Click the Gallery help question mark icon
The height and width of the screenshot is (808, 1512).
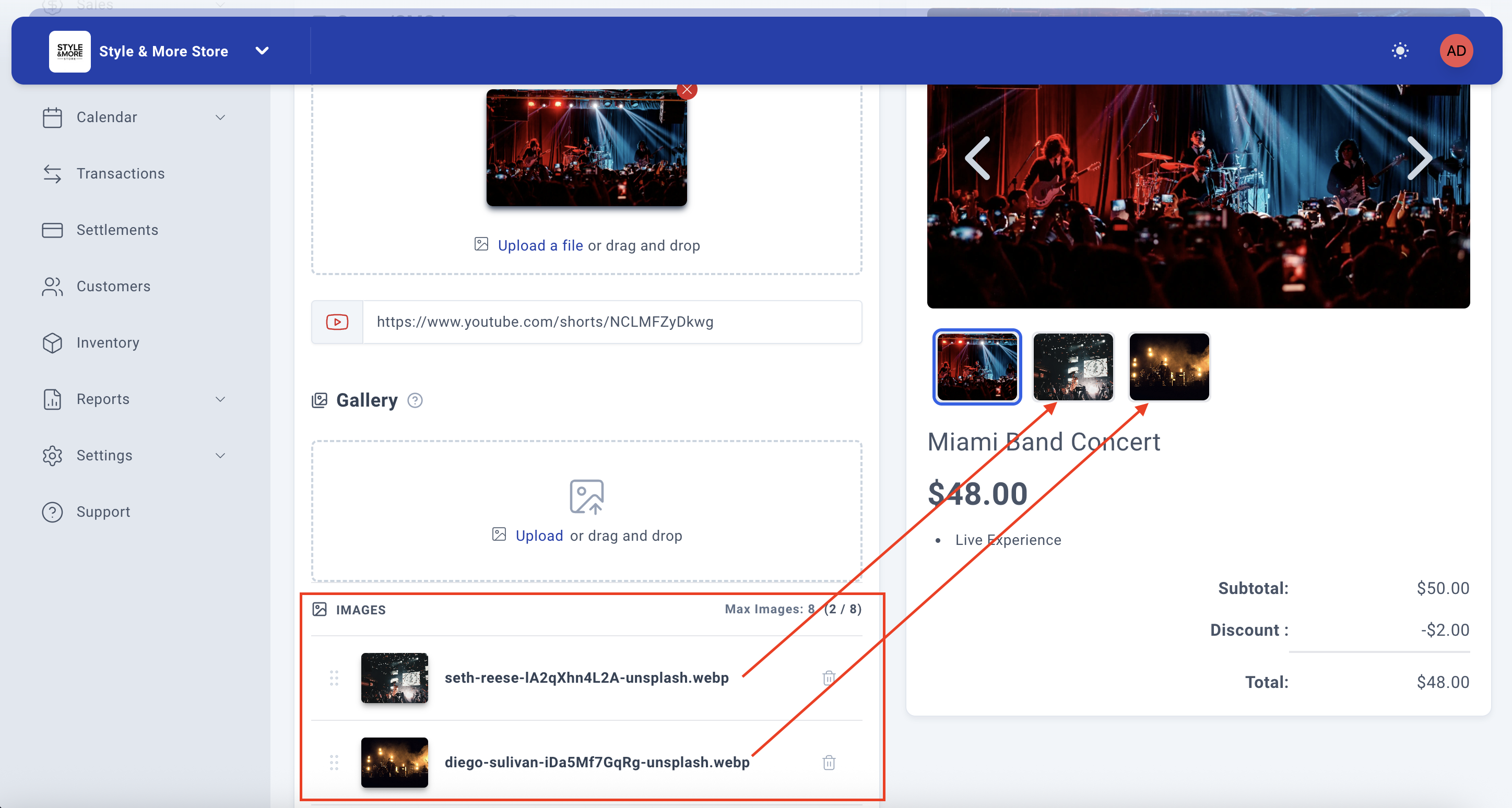pos(415,400)
